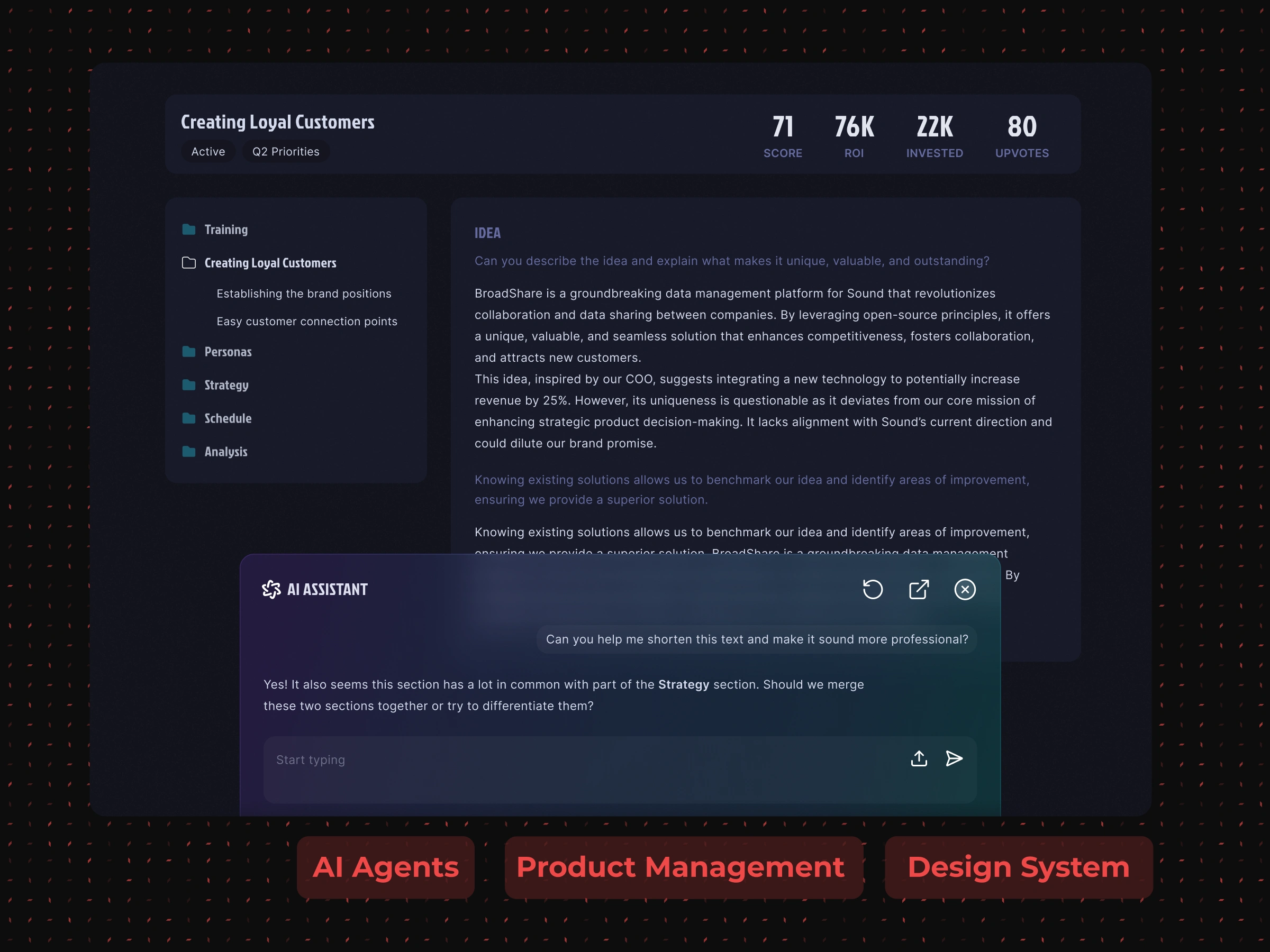Open AI Assistant in external window
1270x952 pixels.
919,589
